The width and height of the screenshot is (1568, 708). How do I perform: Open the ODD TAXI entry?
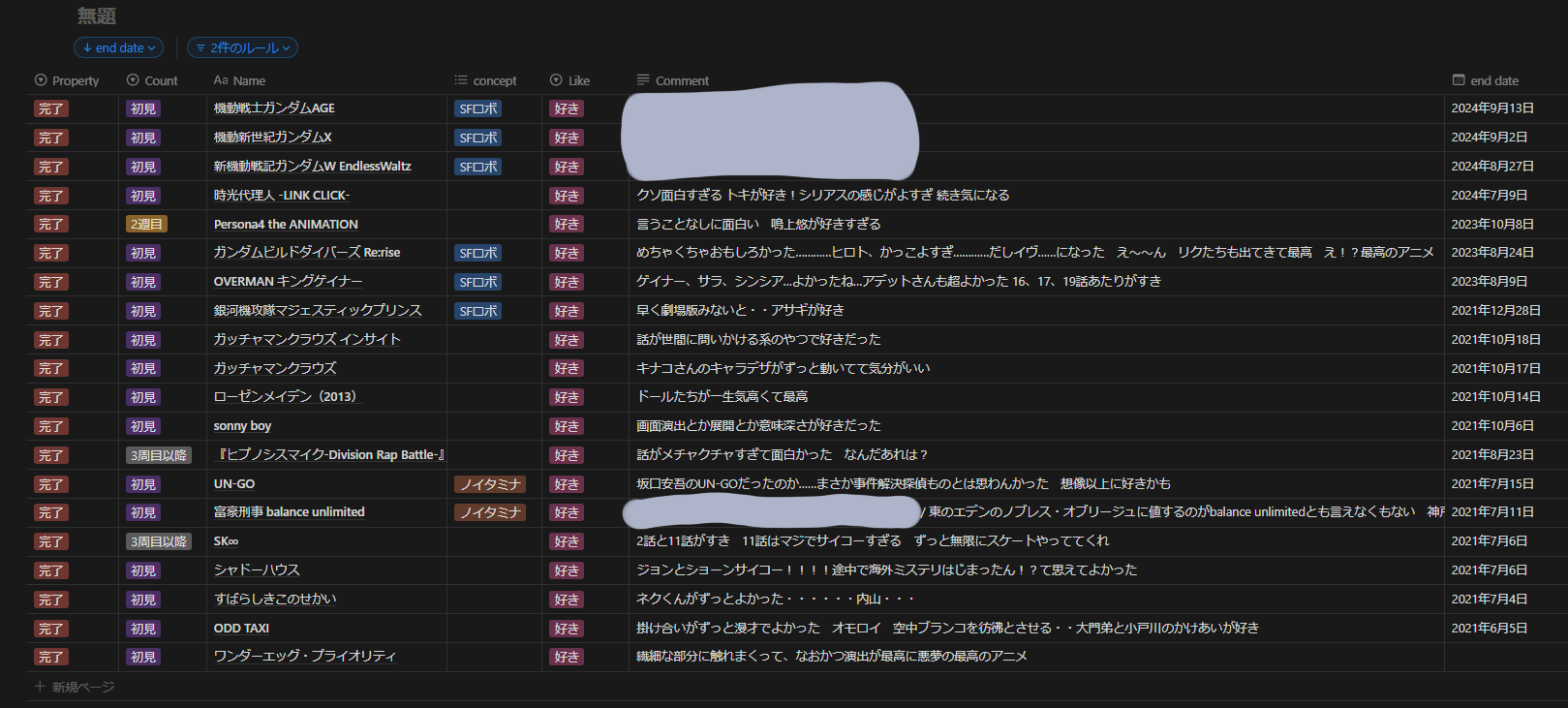pyautogui.click(x=241, y=629)
